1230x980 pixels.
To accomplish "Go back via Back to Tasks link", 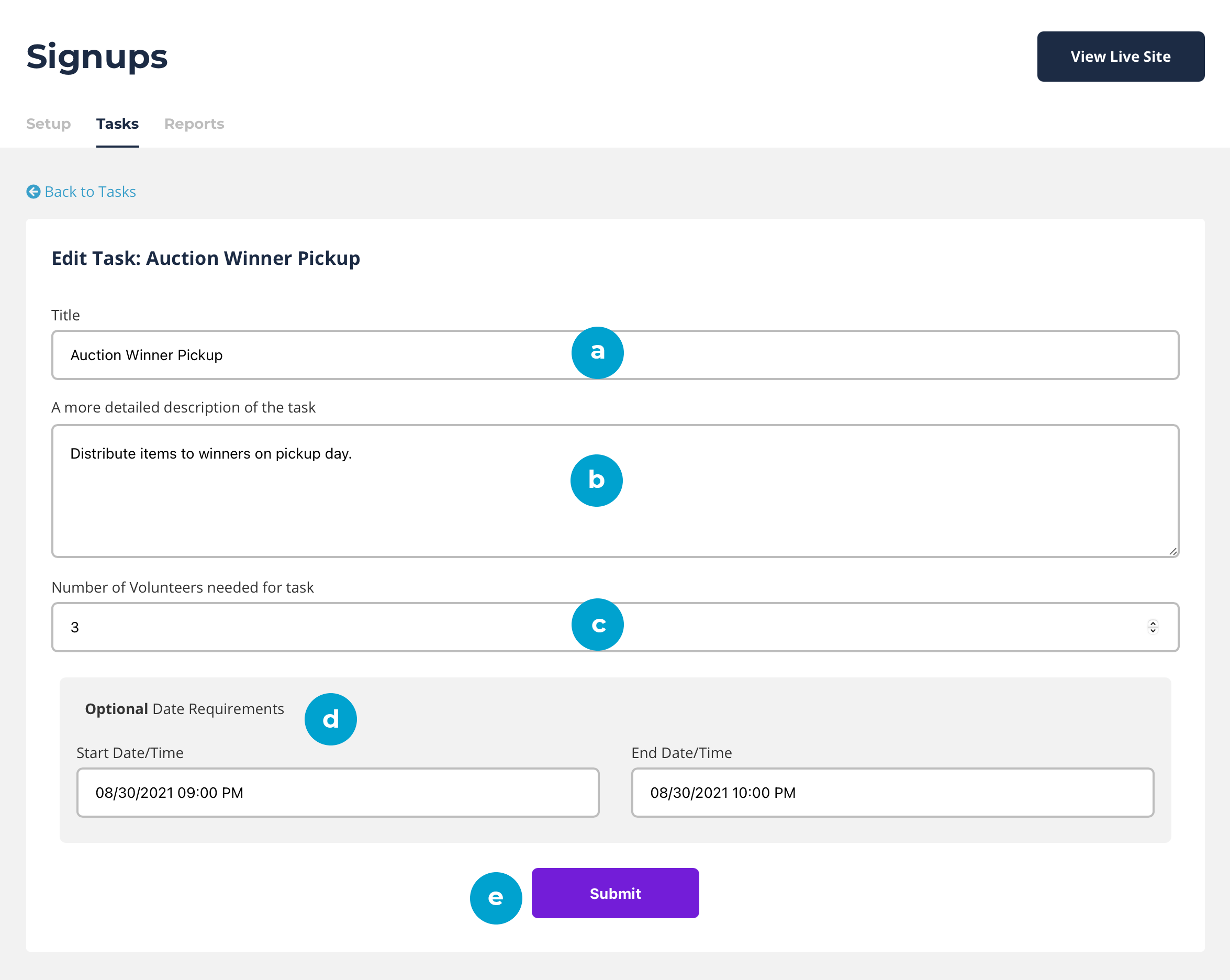I will point(90,192).
